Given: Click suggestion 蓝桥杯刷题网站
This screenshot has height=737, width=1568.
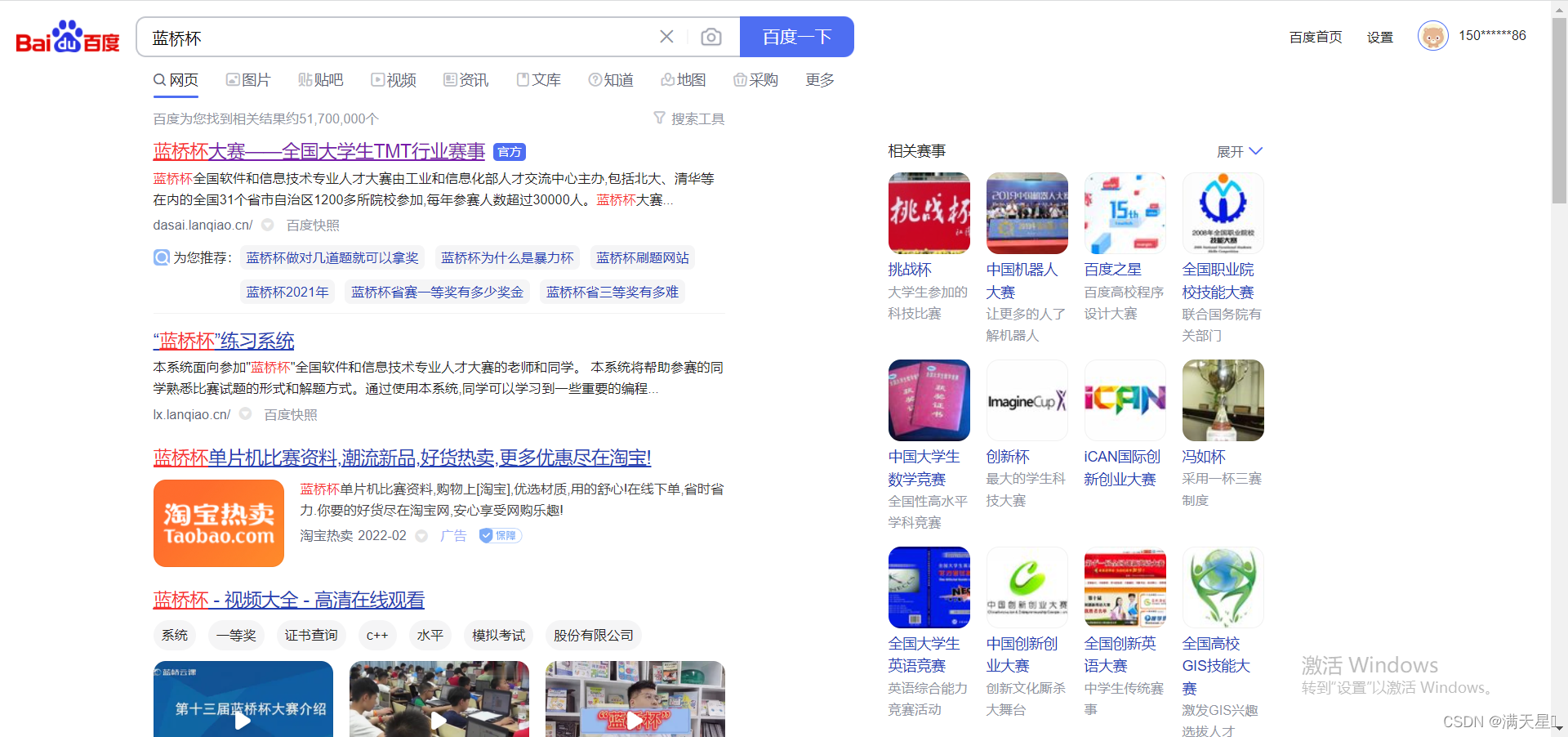Looking at the screenshot, I should (643, 258).
